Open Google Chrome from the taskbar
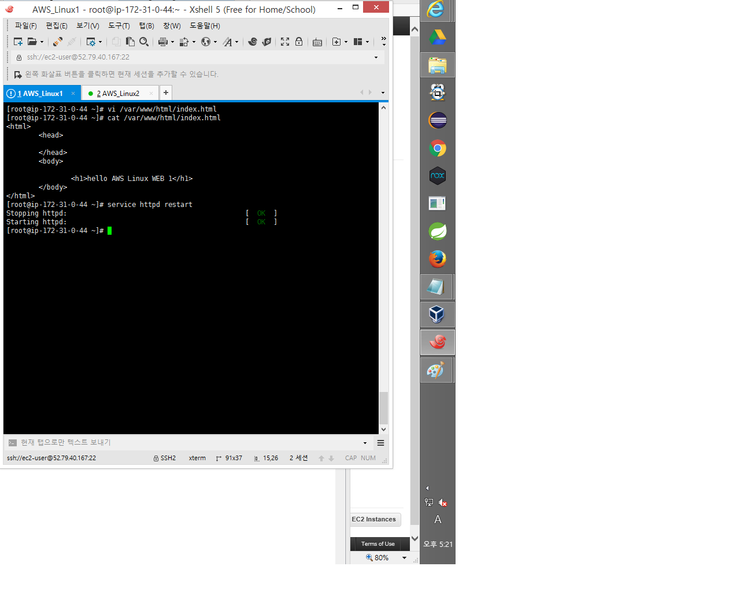 437,149
